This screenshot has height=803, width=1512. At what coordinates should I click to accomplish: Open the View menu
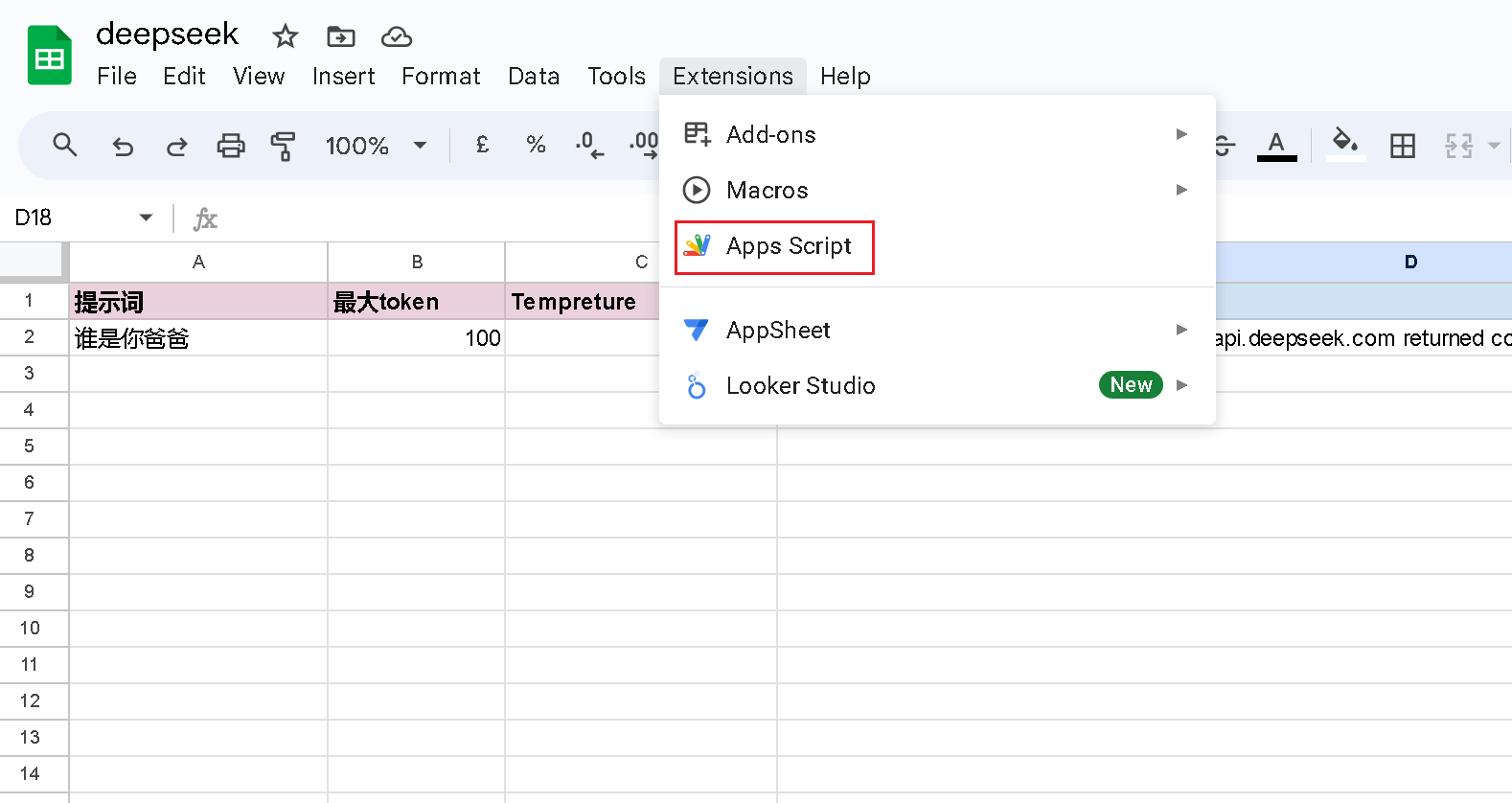[259, 76]
